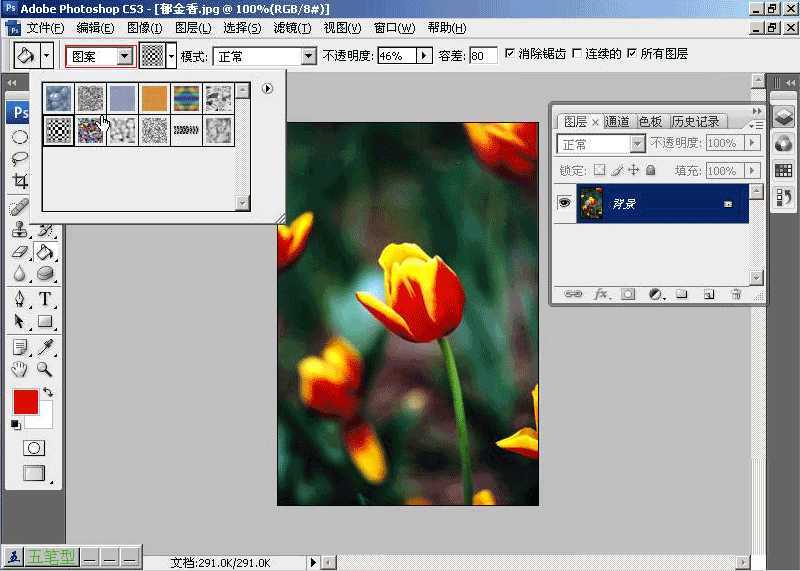Open the pattern picker flyout menu arrow
The height and width of the screenshot is (571, 800).
tap(267, 89)
